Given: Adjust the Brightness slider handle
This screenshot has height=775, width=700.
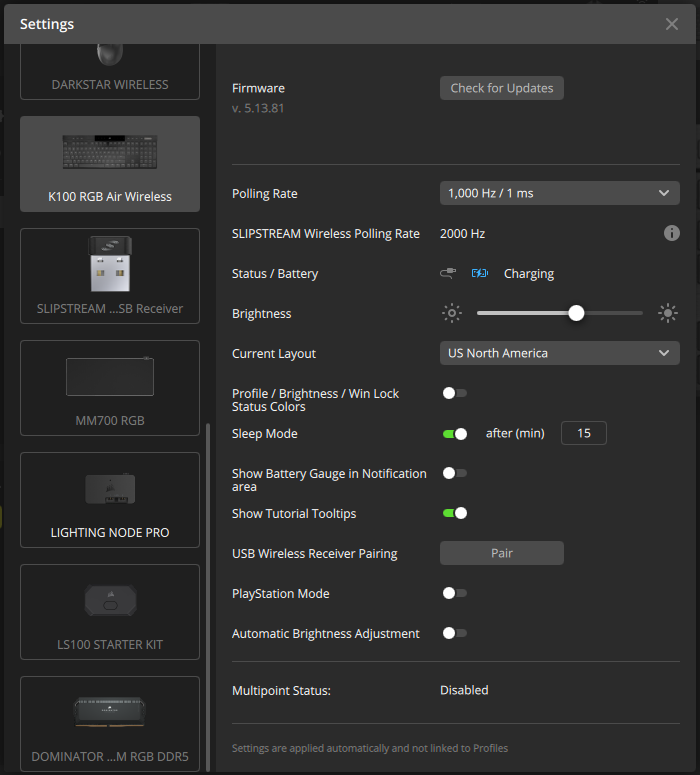Looking at the screenshot, I should click(x=576, y=313).
